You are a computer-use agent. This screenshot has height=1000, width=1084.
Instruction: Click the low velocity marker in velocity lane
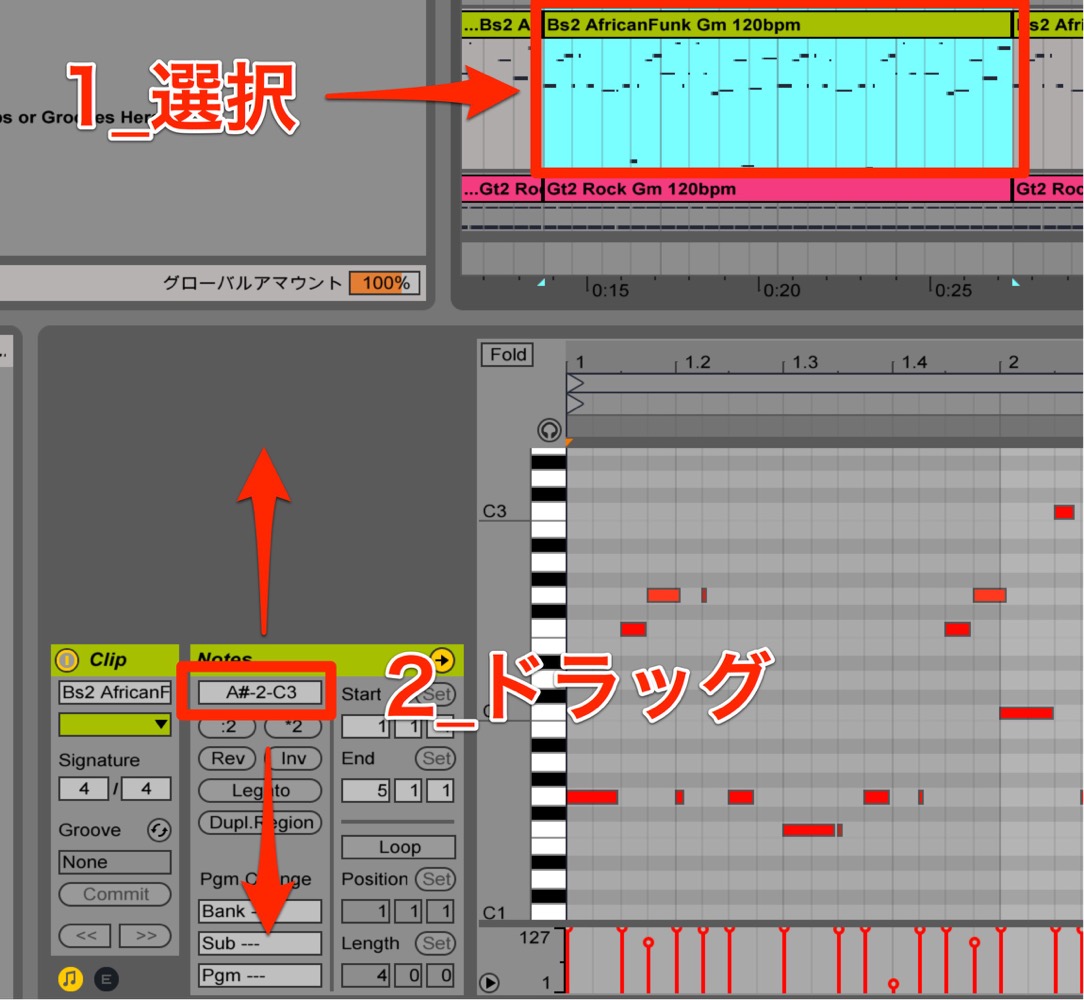point(893,983)
